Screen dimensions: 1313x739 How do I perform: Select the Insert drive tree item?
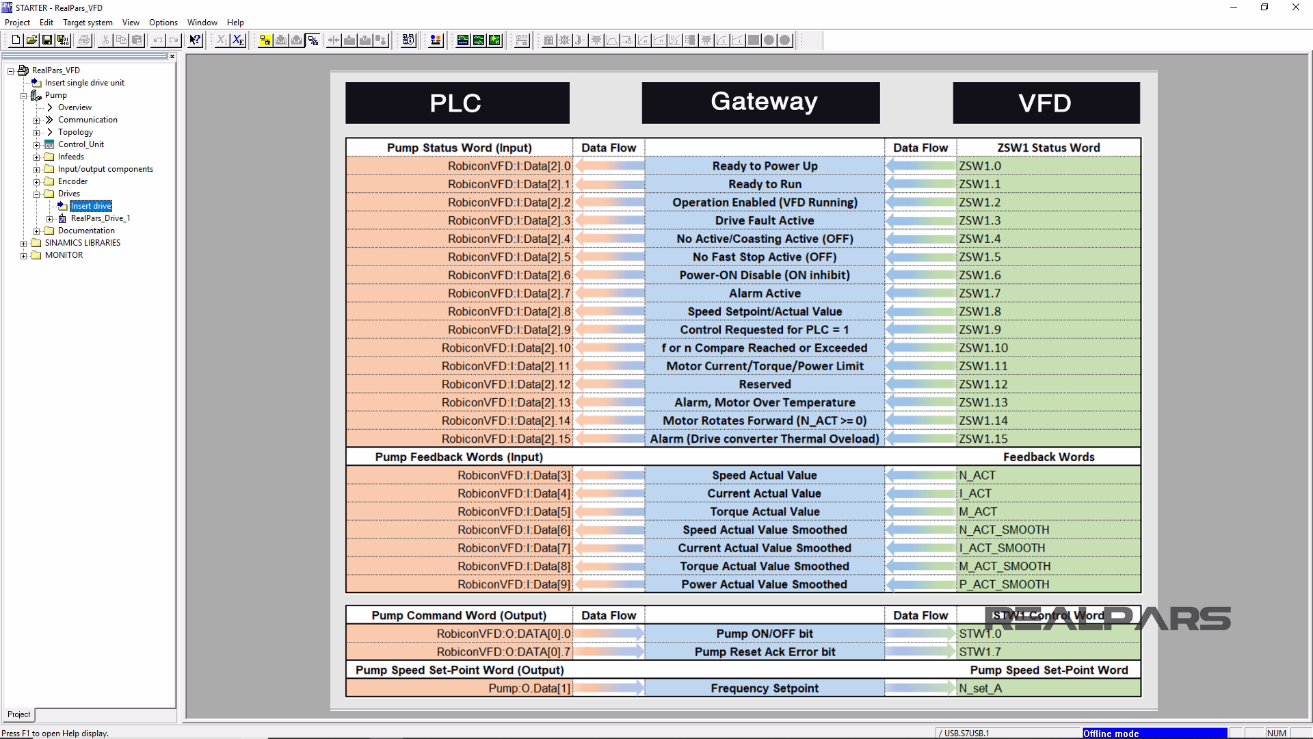[91, 206]
